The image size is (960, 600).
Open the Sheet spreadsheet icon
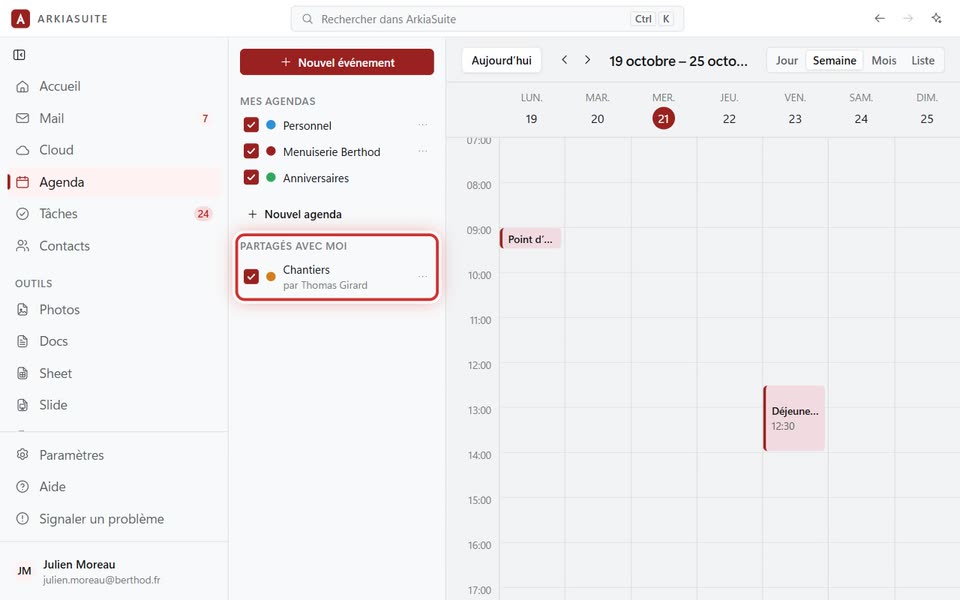coord(23,373)
